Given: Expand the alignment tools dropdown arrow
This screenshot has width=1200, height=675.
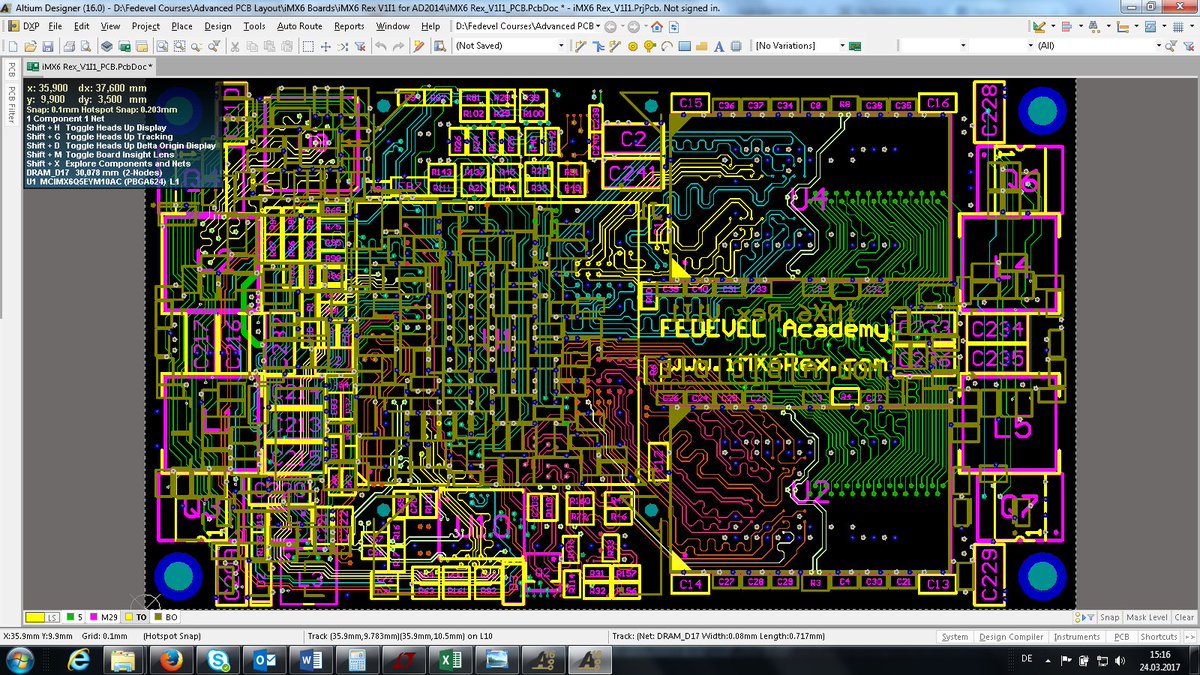Looking at the screenshot, I should click(x=1081, y=26).
